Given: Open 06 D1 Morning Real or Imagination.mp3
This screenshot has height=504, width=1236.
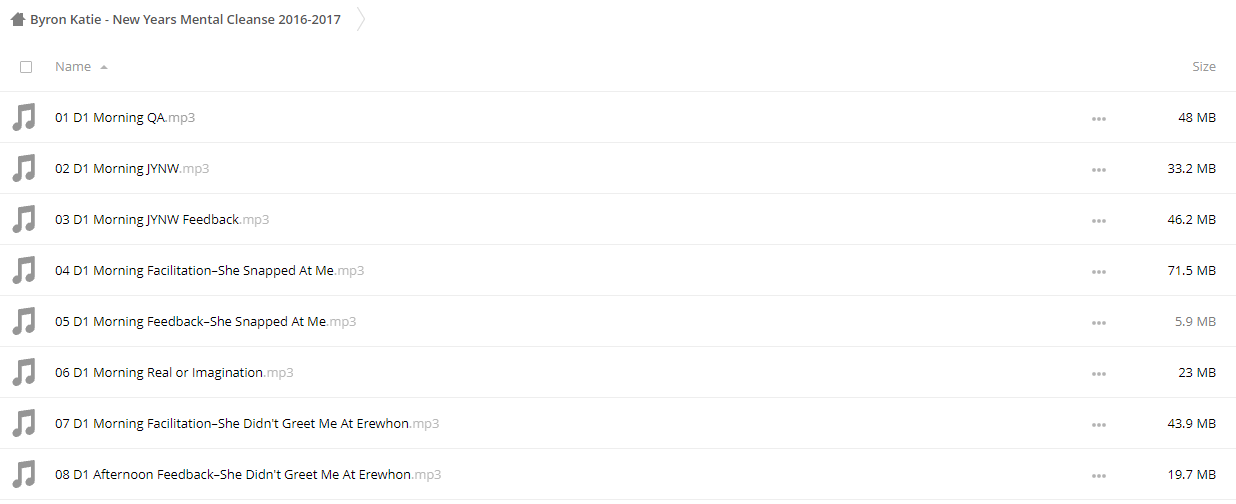Looking at the screenshot, I should (x=174, y=373).
